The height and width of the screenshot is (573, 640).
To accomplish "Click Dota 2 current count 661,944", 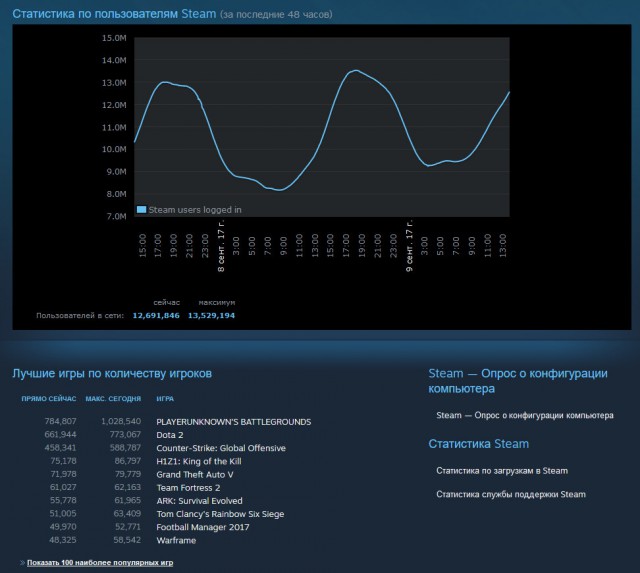I will [x=60, y=434].
